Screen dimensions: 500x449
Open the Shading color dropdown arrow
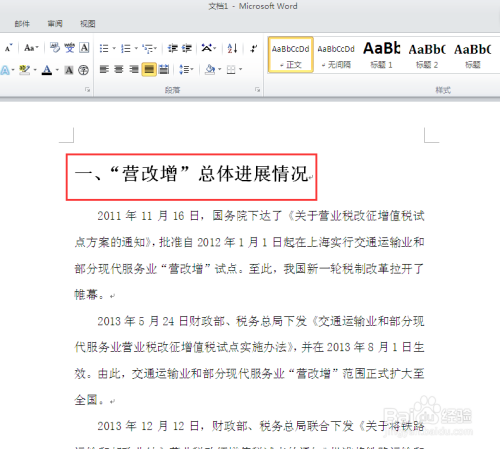click(x=219, y=69)
